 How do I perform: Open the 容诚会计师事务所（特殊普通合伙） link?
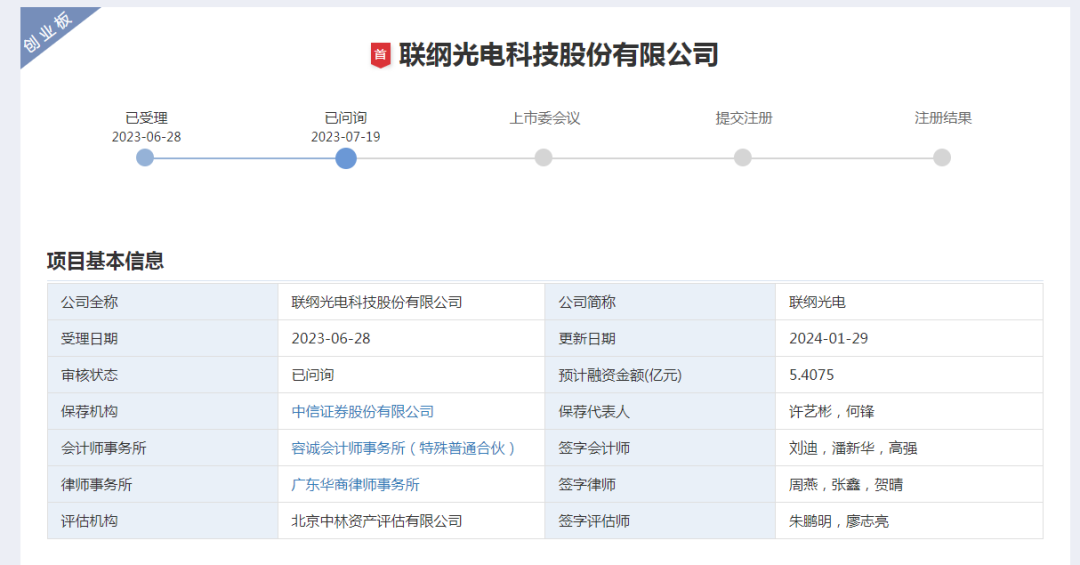(404, 448)
